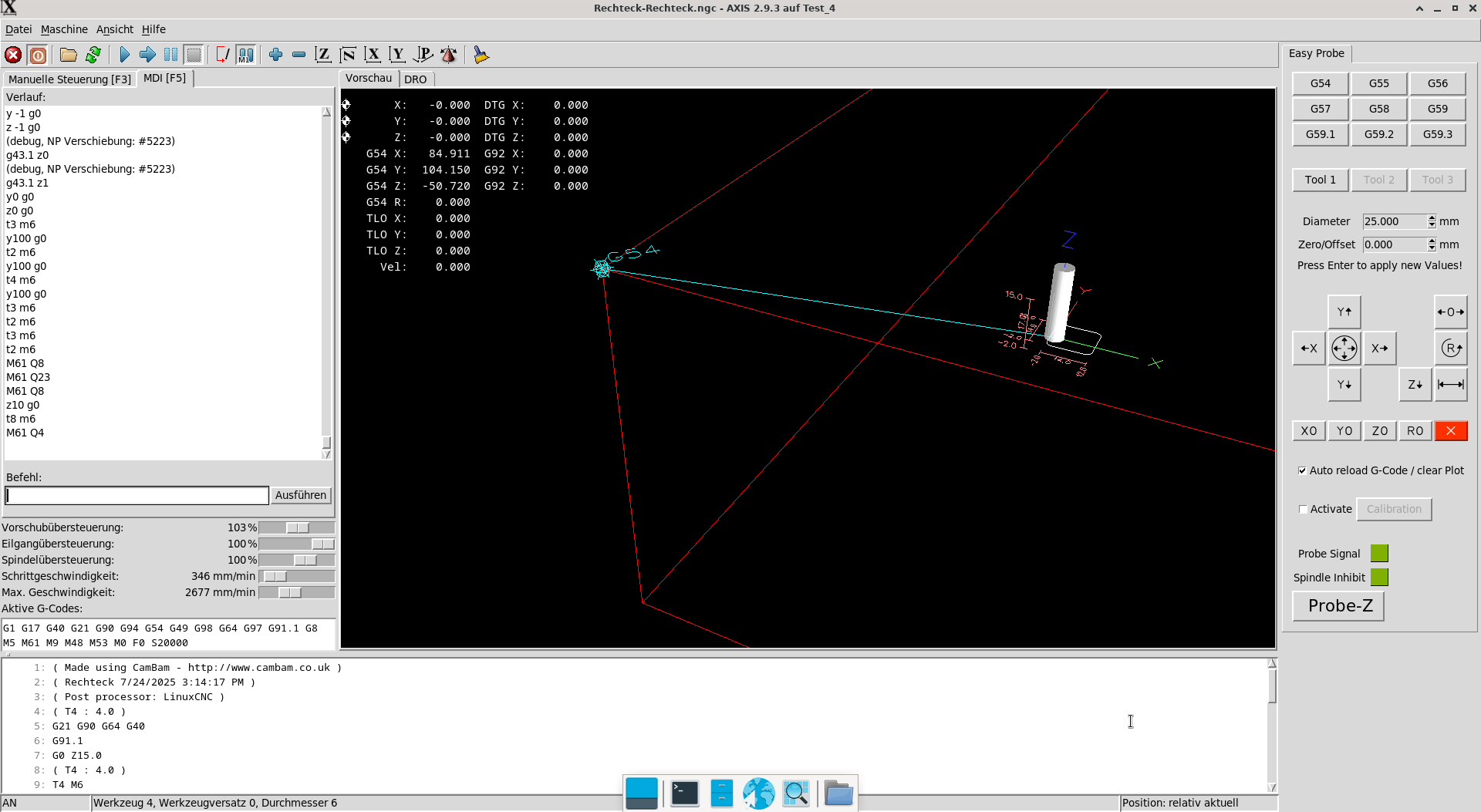Click Ausführen to execute MDI command
The image size is (1481, 812).
(301, 495)
